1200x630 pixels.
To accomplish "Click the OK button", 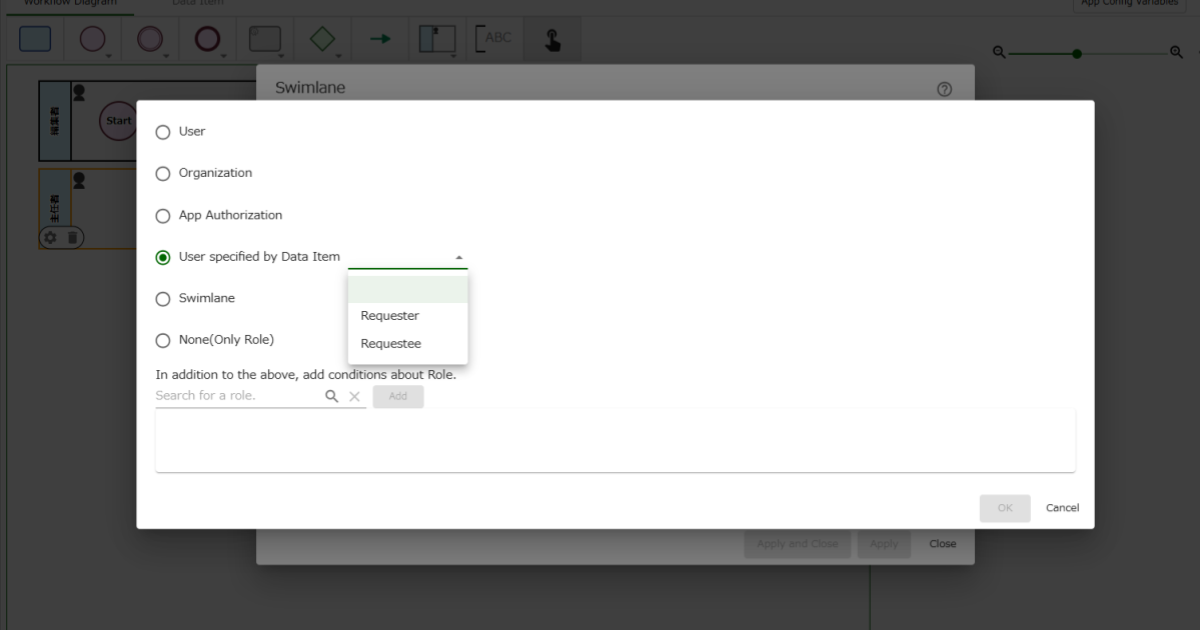I will 1005,508.
